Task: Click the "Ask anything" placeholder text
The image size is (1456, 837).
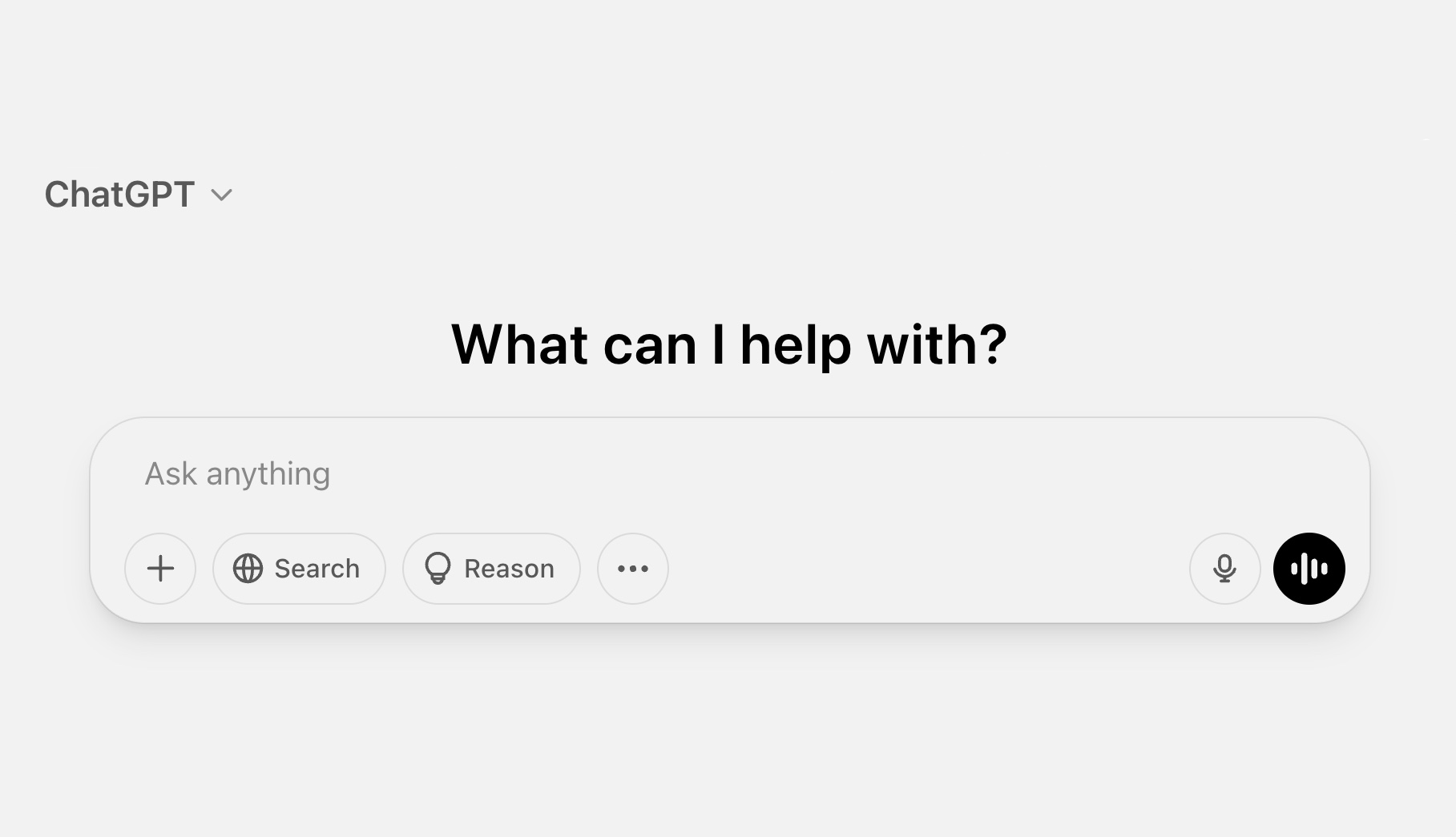Action: [x=237, y=474]
